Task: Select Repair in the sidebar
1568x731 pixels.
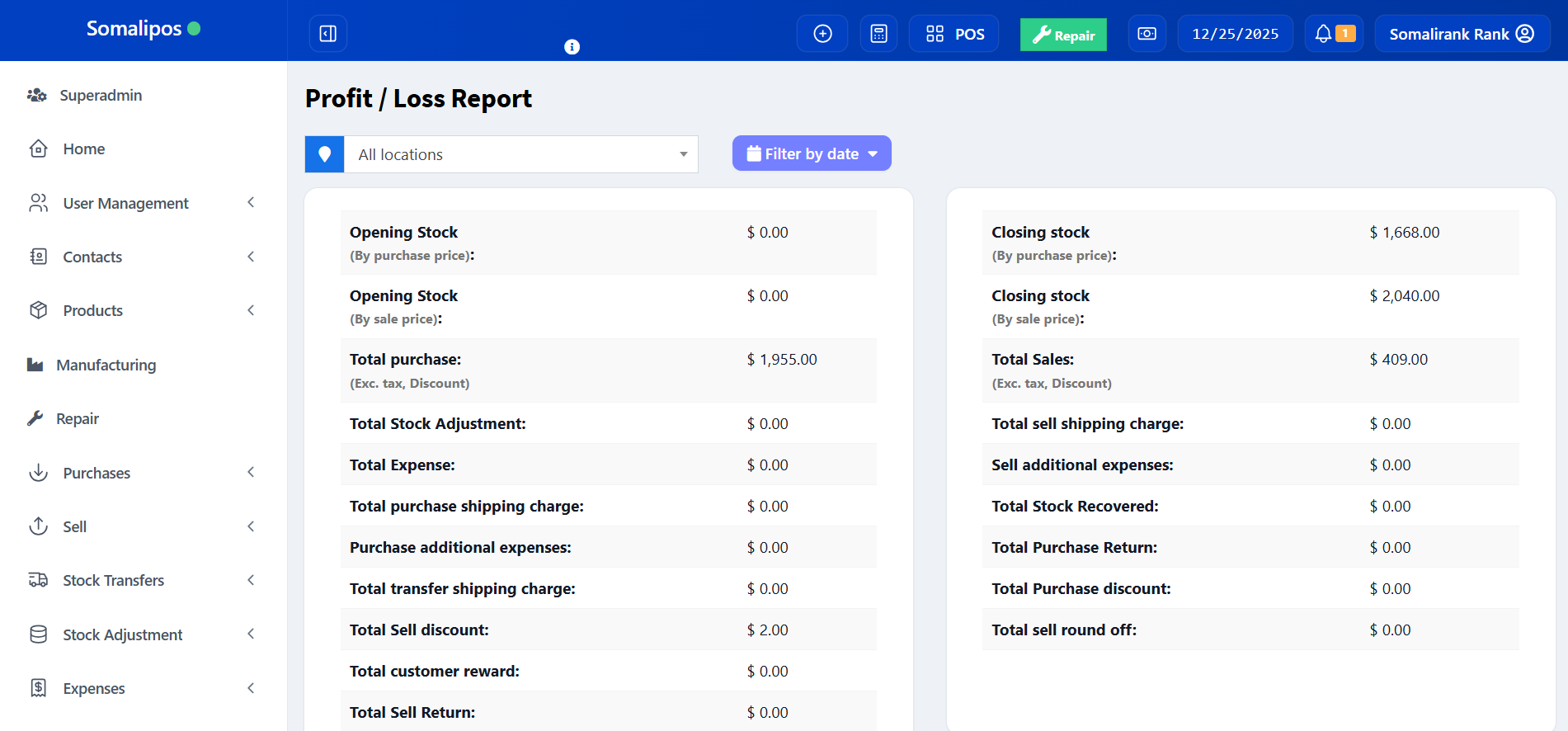Action: pyautogui.click(x=78, y=418)
